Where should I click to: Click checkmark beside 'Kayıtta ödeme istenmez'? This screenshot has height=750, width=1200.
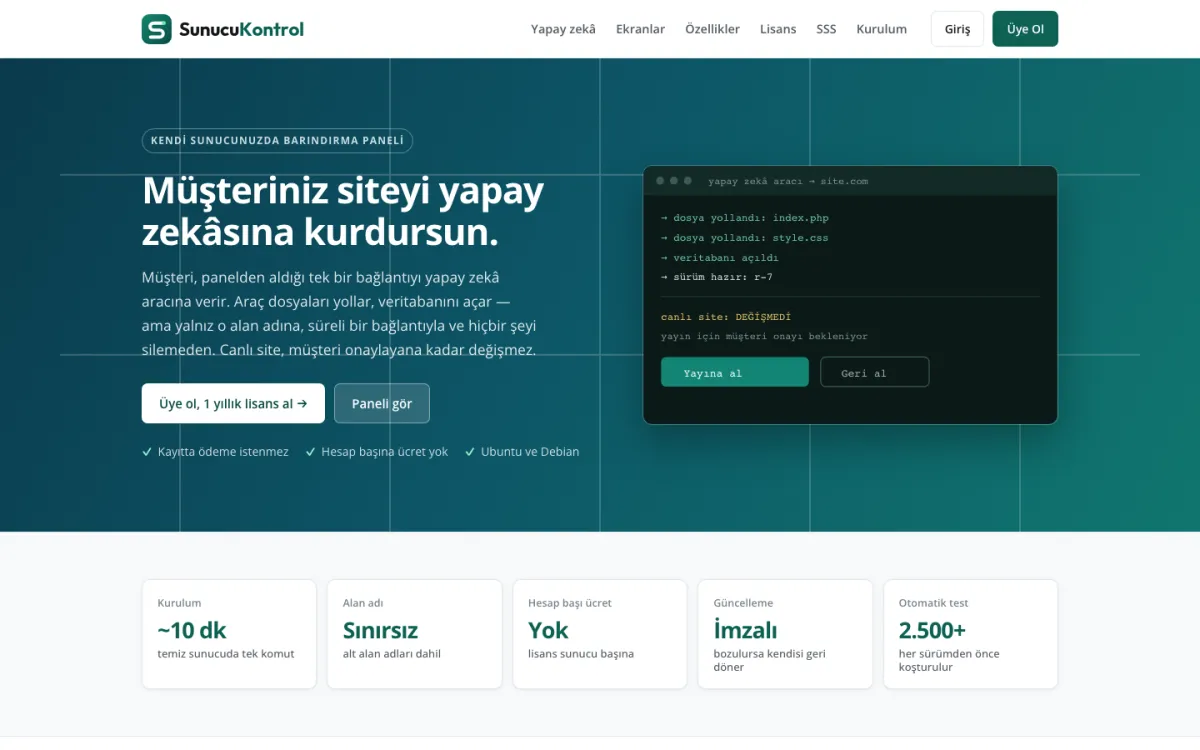[147, 452]
